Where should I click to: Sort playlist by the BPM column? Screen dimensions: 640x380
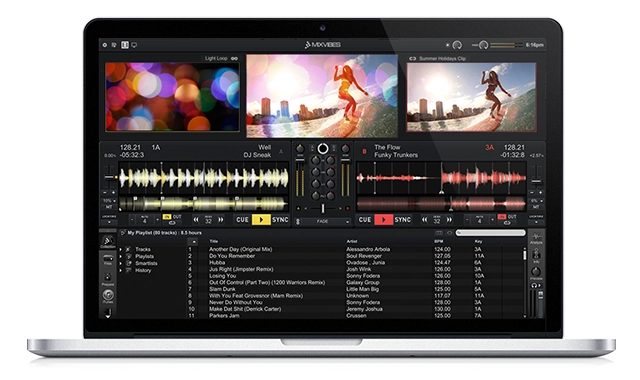(439, 241)
